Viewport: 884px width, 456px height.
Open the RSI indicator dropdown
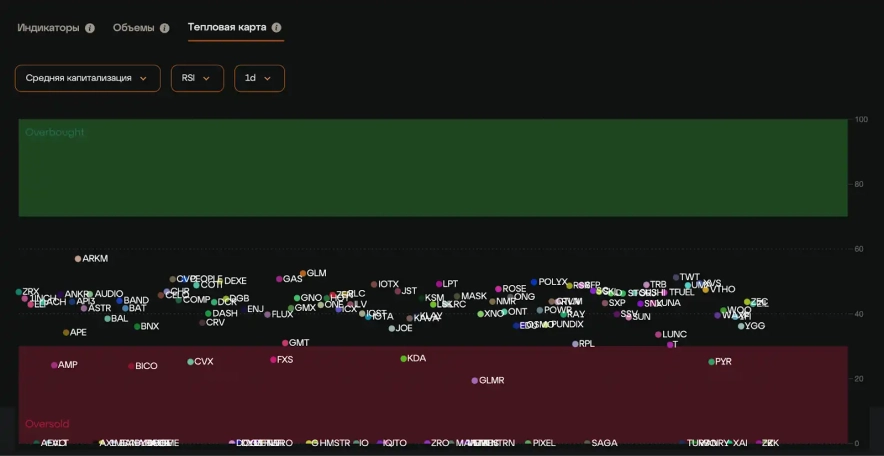coord(196,78)
